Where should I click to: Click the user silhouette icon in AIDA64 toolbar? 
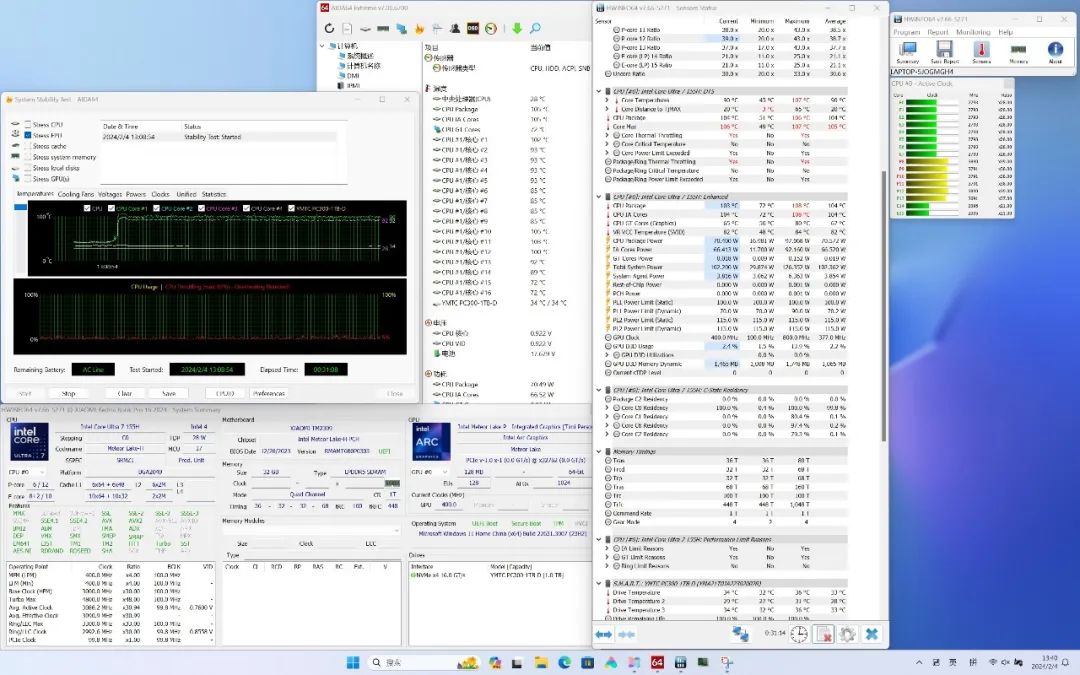[455, 28]
